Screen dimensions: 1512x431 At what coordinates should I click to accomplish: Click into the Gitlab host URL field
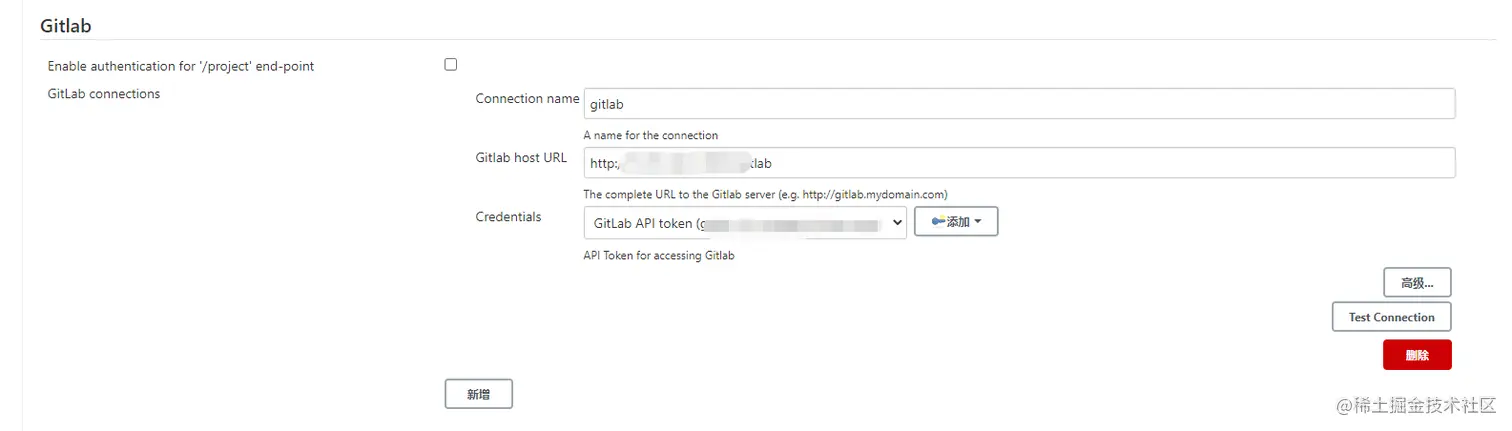[x=1018, y=163]
